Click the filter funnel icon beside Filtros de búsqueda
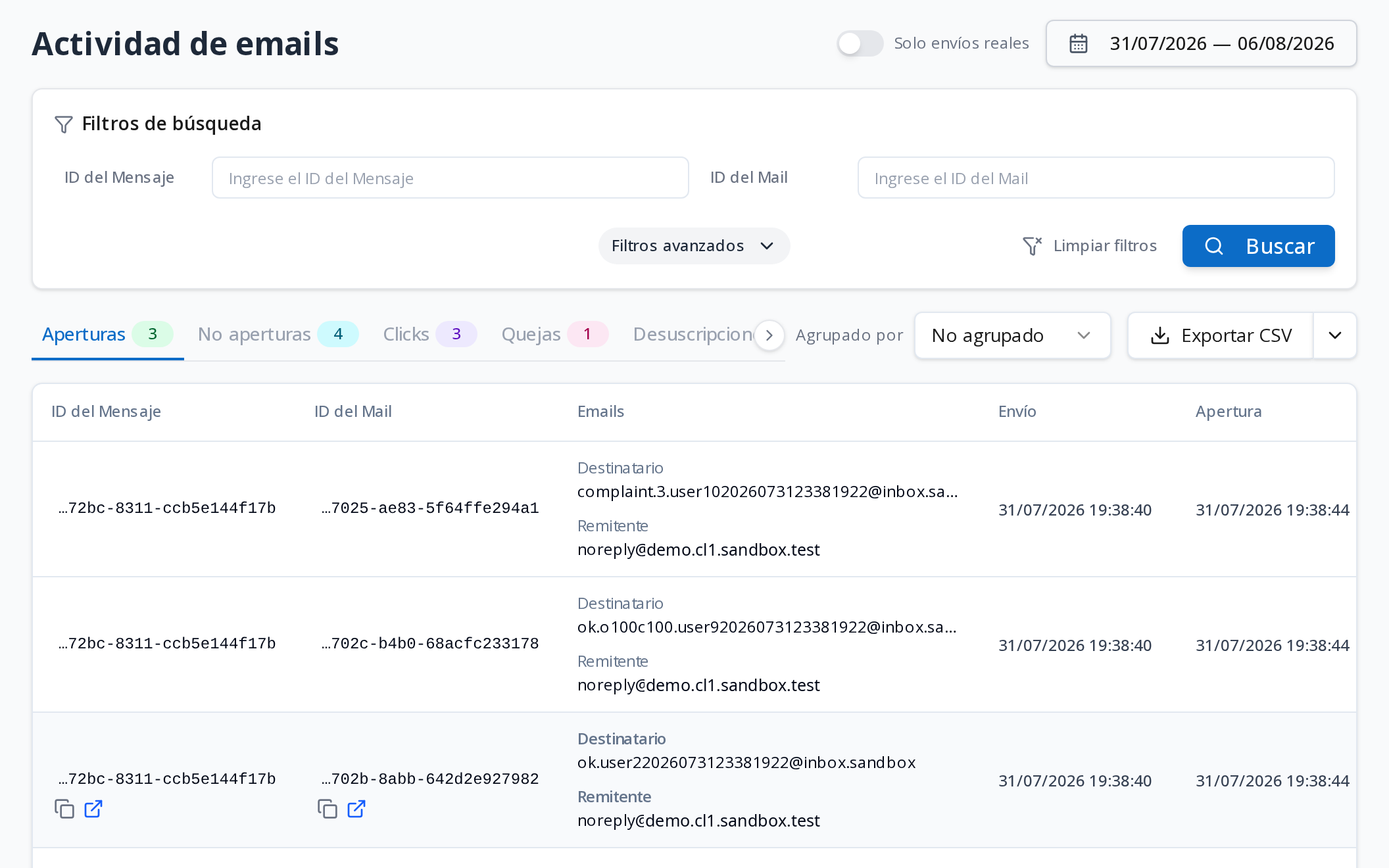Viewport: 1389px width, 868px height. [64, 124]
